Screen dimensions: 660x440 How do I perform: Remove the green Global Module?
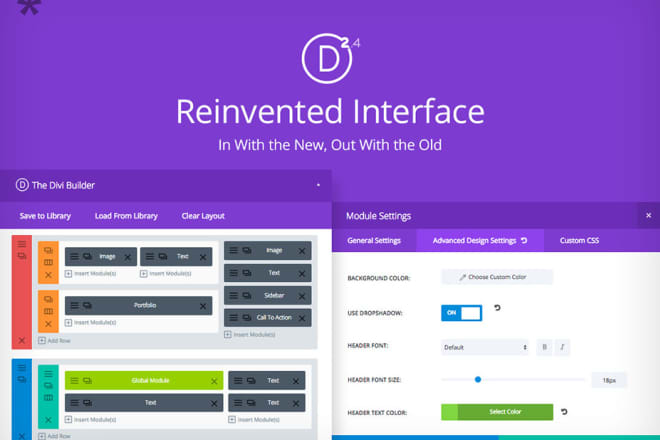tap(214, 381)
